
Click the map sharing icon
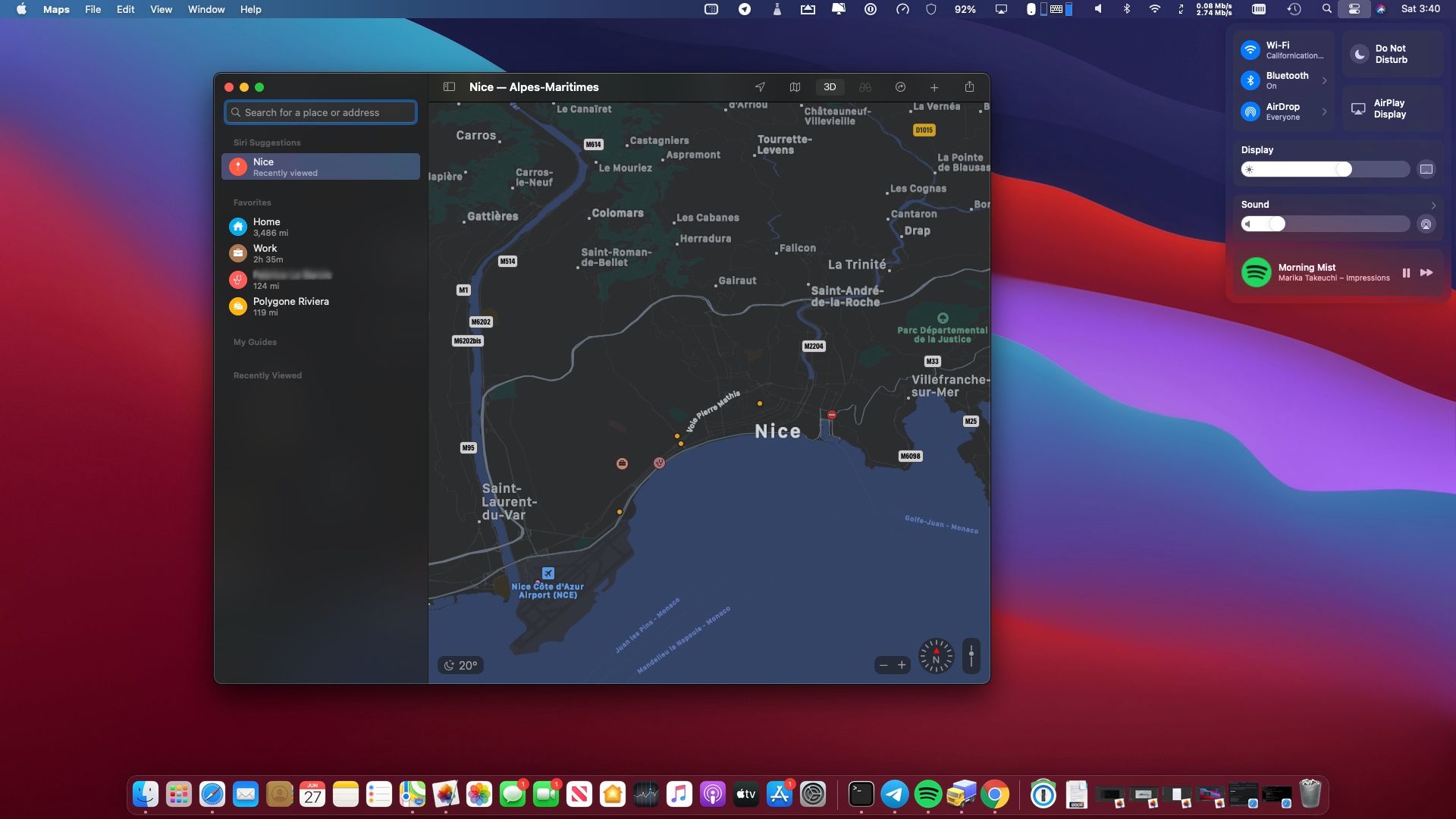click(969, 87)
